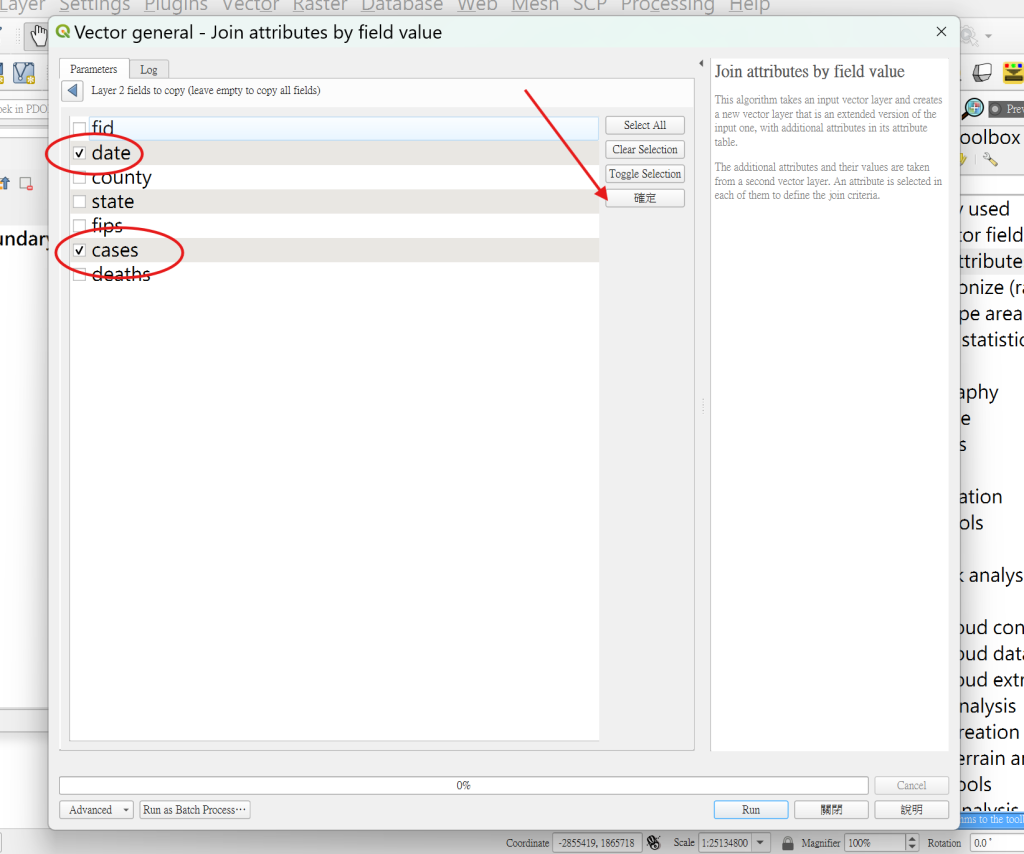
Task: Click the 確定 confirm button
Action: [645, 198]
